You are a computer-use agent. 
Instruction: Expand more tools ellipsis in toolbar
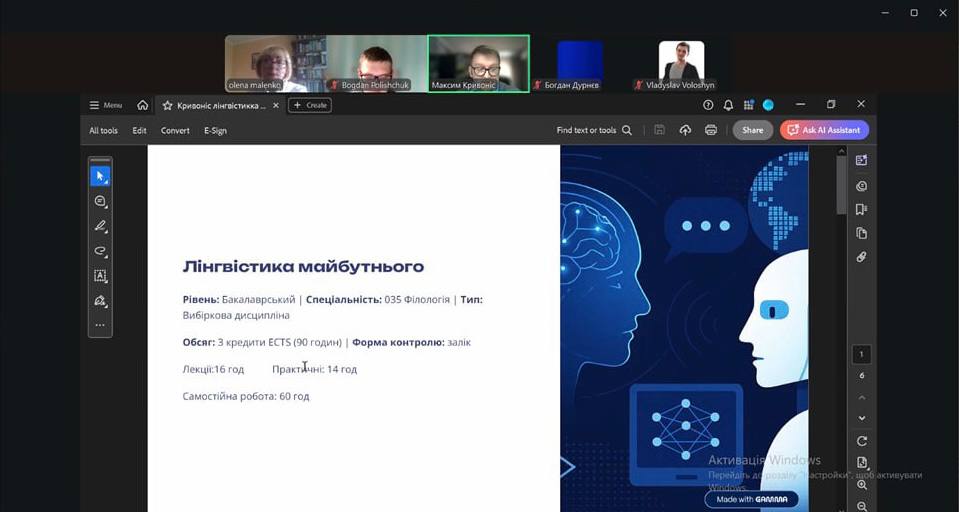(100, 325)
